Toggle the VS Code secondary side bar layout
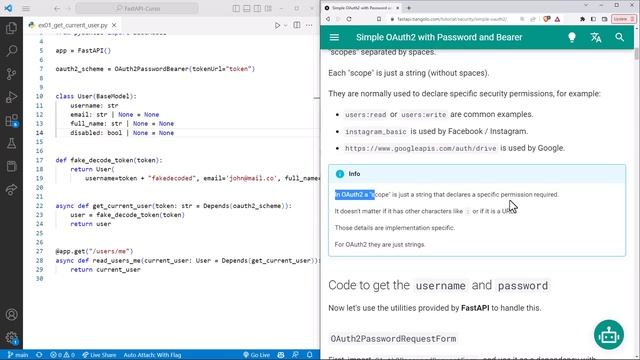The width and height of the screenshot is (640, 360). [257, 8]
